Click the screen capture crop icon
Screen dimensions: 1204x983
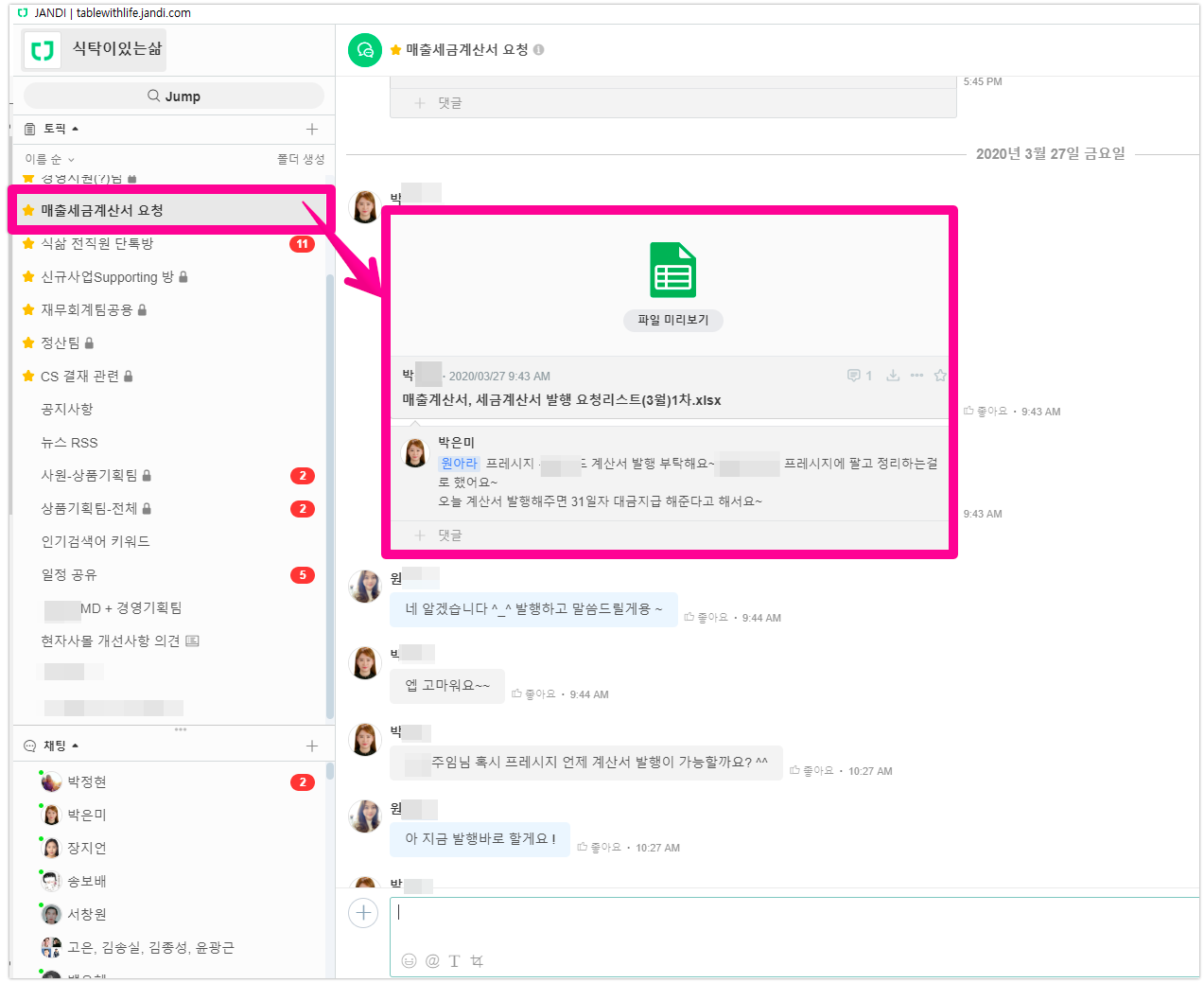point(477,960)
